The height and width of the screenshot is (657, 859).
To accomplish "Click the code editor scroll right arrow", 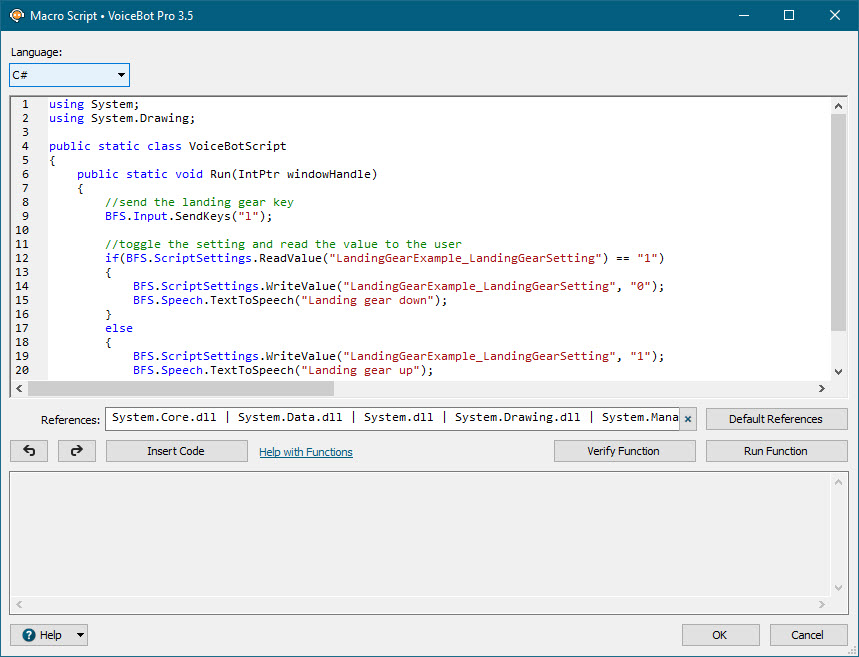I will [x=822, y=389].
